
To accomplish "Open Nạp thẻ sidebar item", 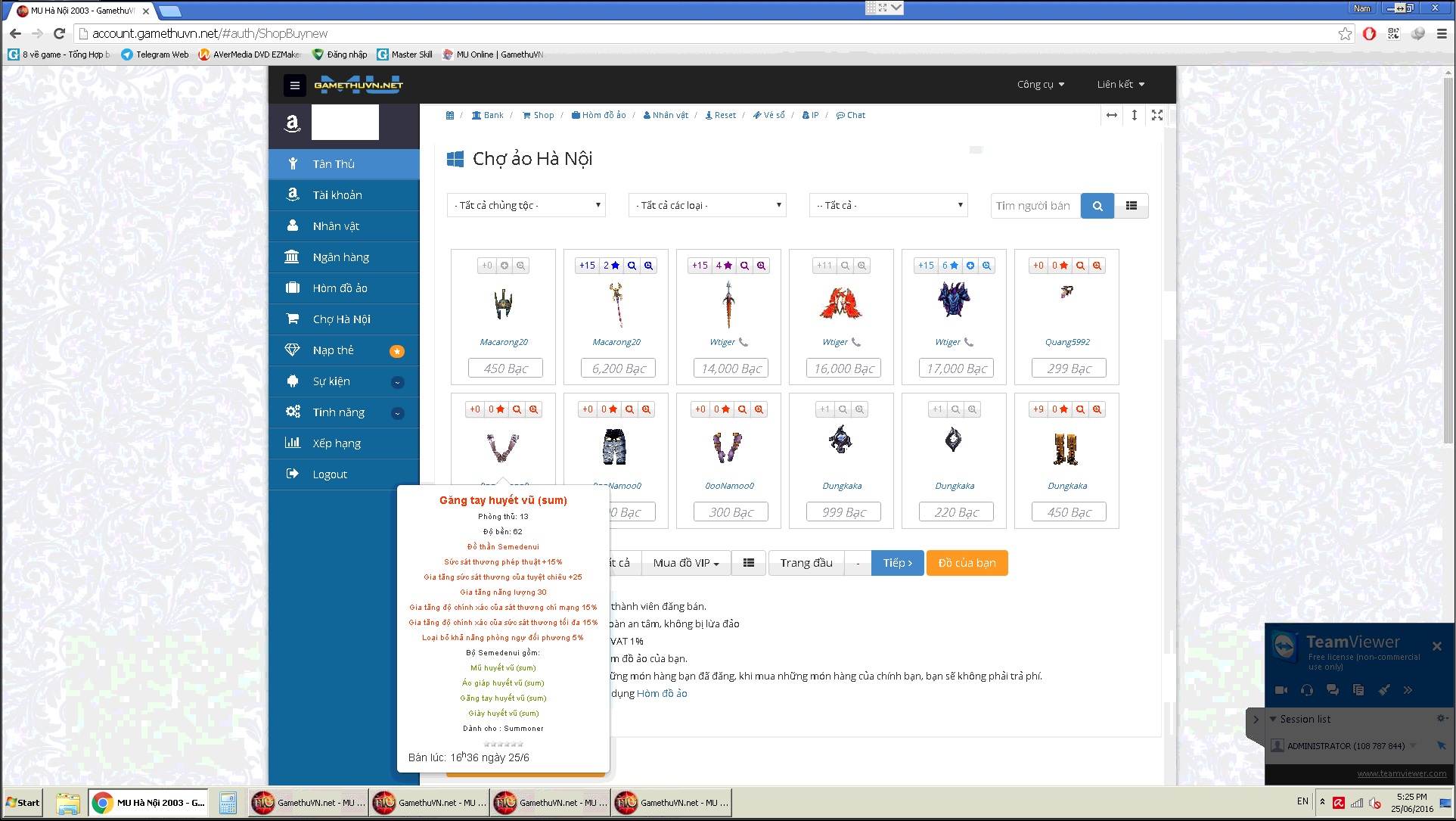I will tap(344, 350).
